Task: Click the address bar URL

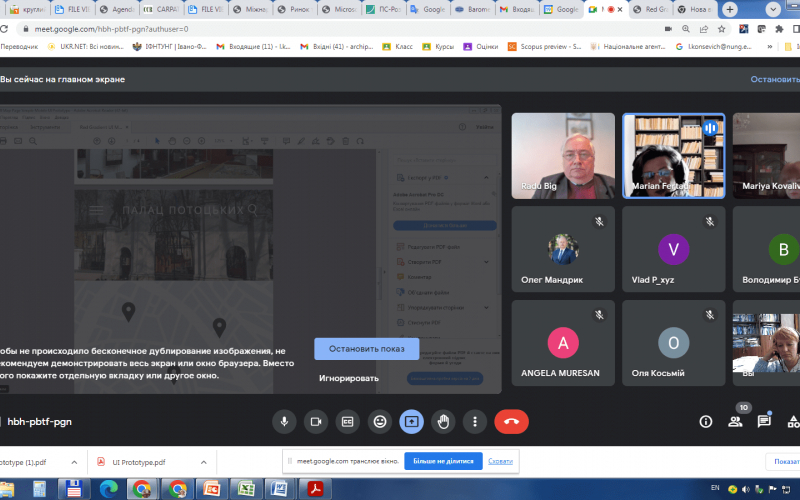Action: pos(111,29)
